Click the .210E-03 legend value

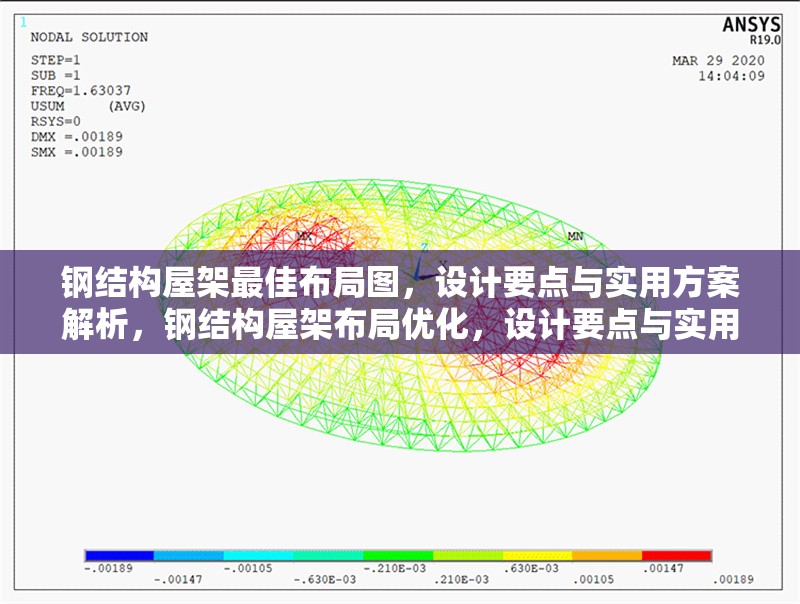[461, 579]
